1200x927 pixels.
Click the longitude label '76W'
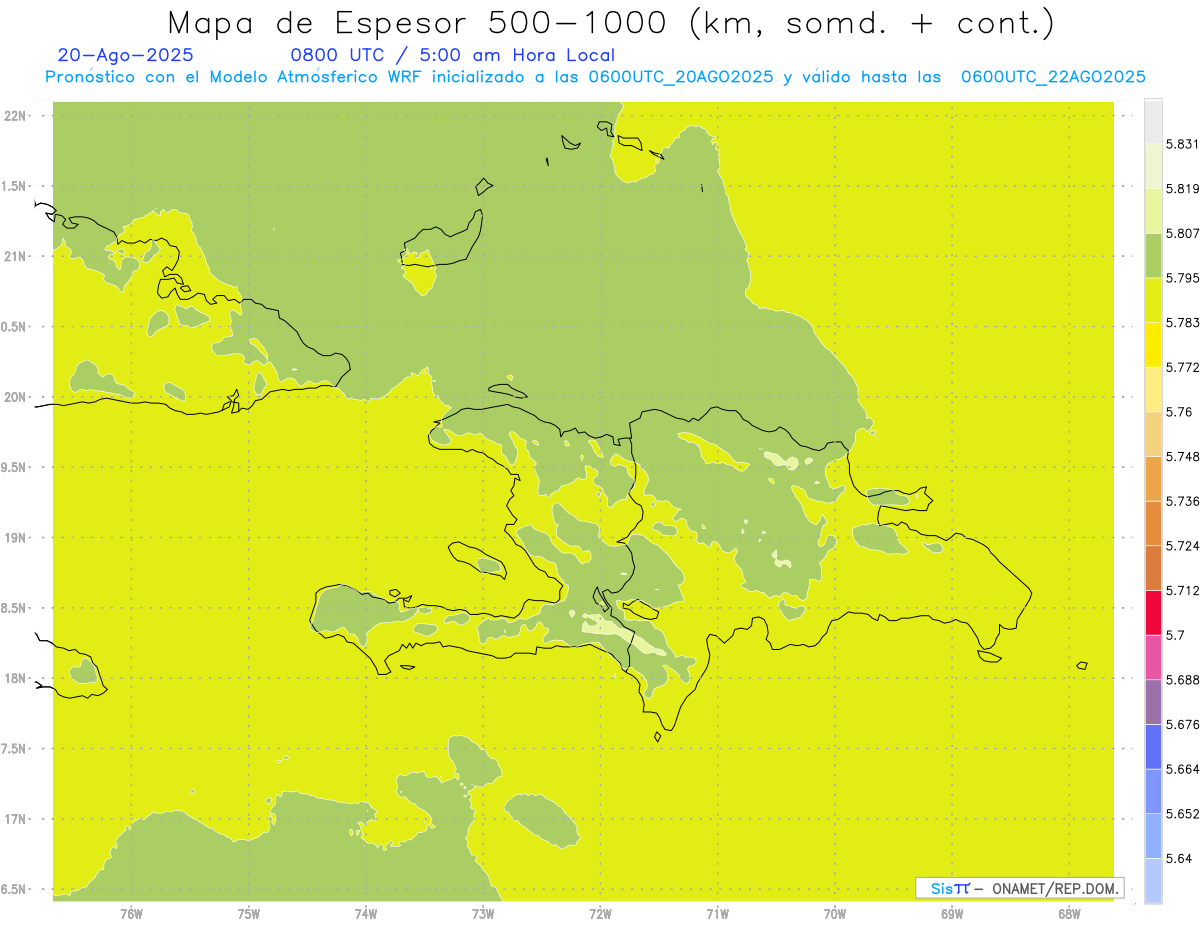pos(131,914)
